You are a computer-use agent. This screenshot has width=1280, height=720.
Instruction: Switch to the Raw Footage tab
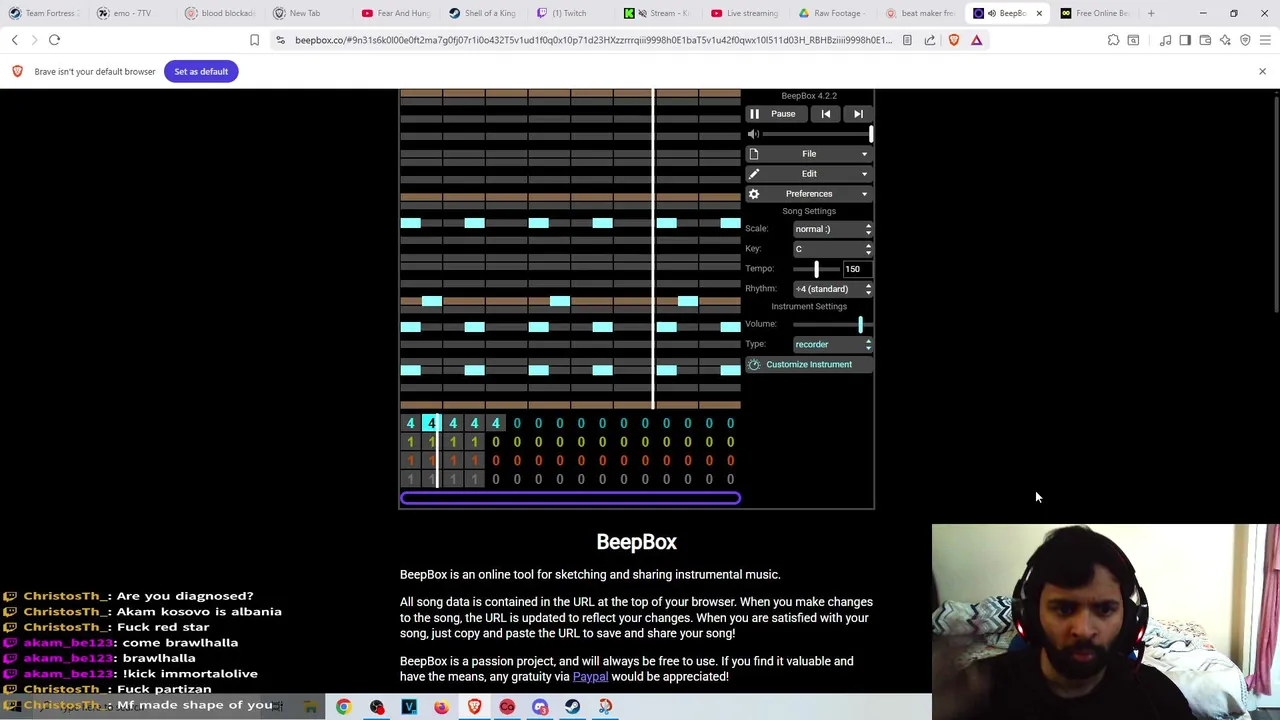[x=832, y=13]
